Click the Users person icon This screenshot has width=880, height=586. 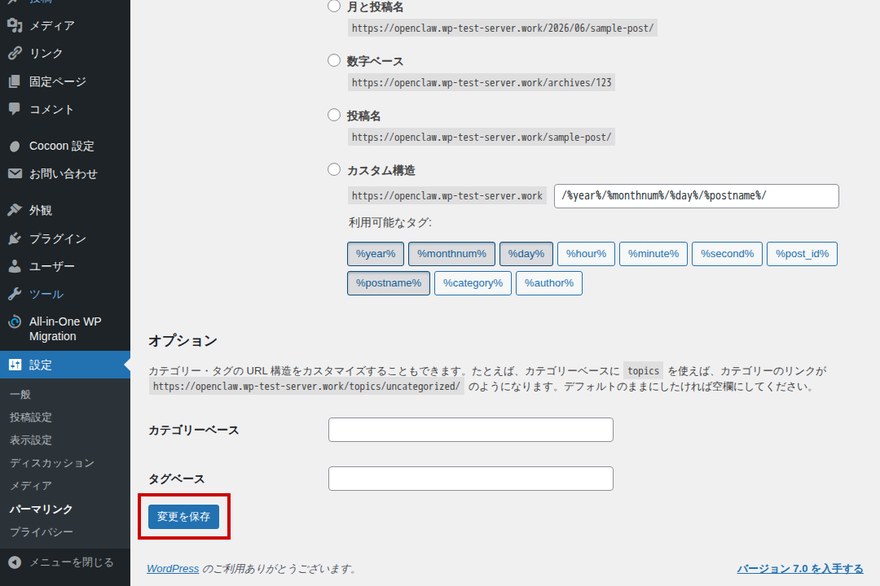[x=15, y=266]
